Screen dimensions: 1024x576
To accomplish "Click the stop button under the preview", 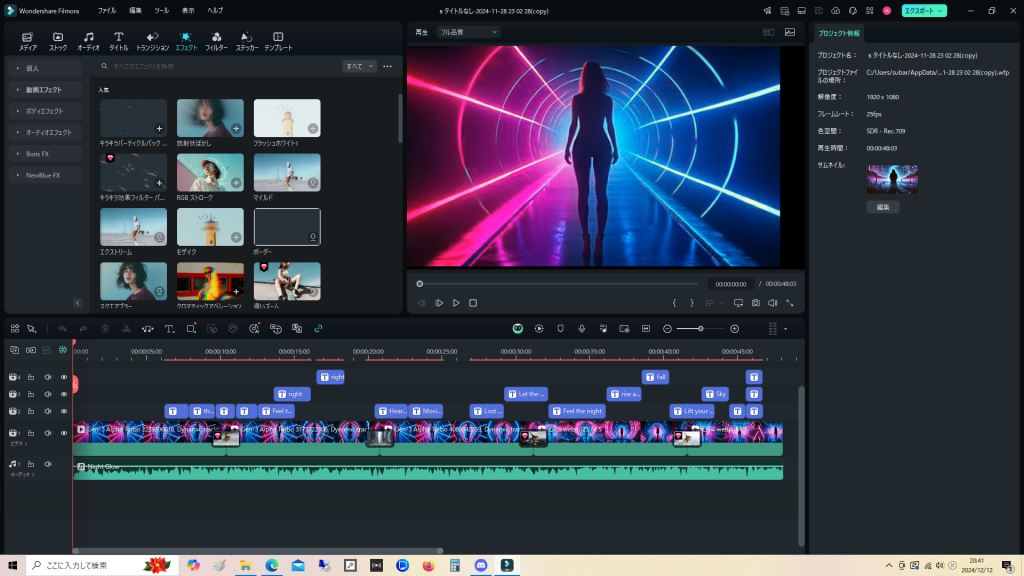I will tap(473, 303).
